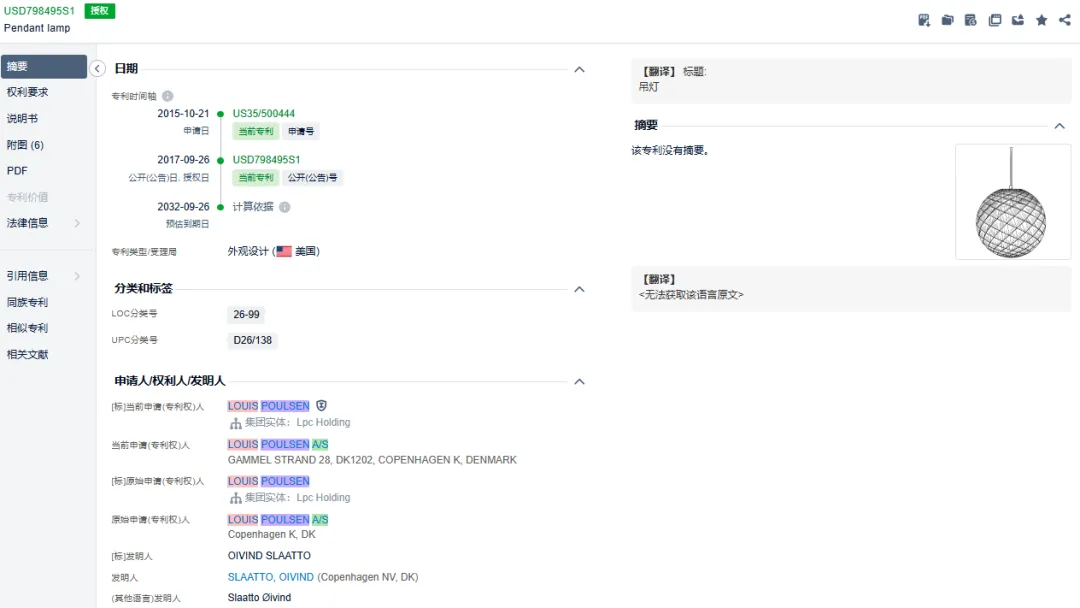Collapse the 分类和标签 section

[x=579, y=289]
